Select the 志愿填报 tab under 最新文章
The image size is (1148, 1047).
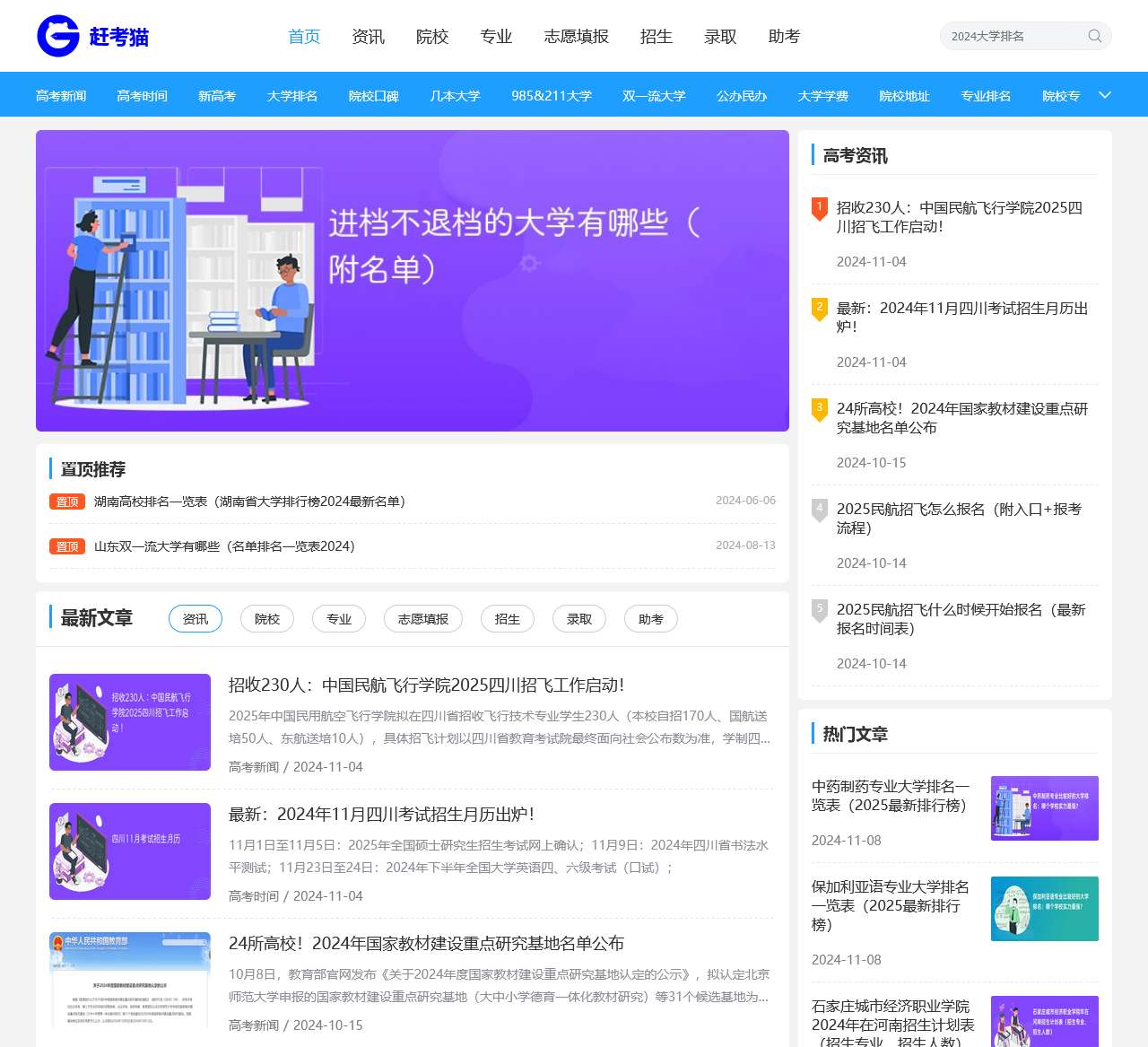click(423, 619)
